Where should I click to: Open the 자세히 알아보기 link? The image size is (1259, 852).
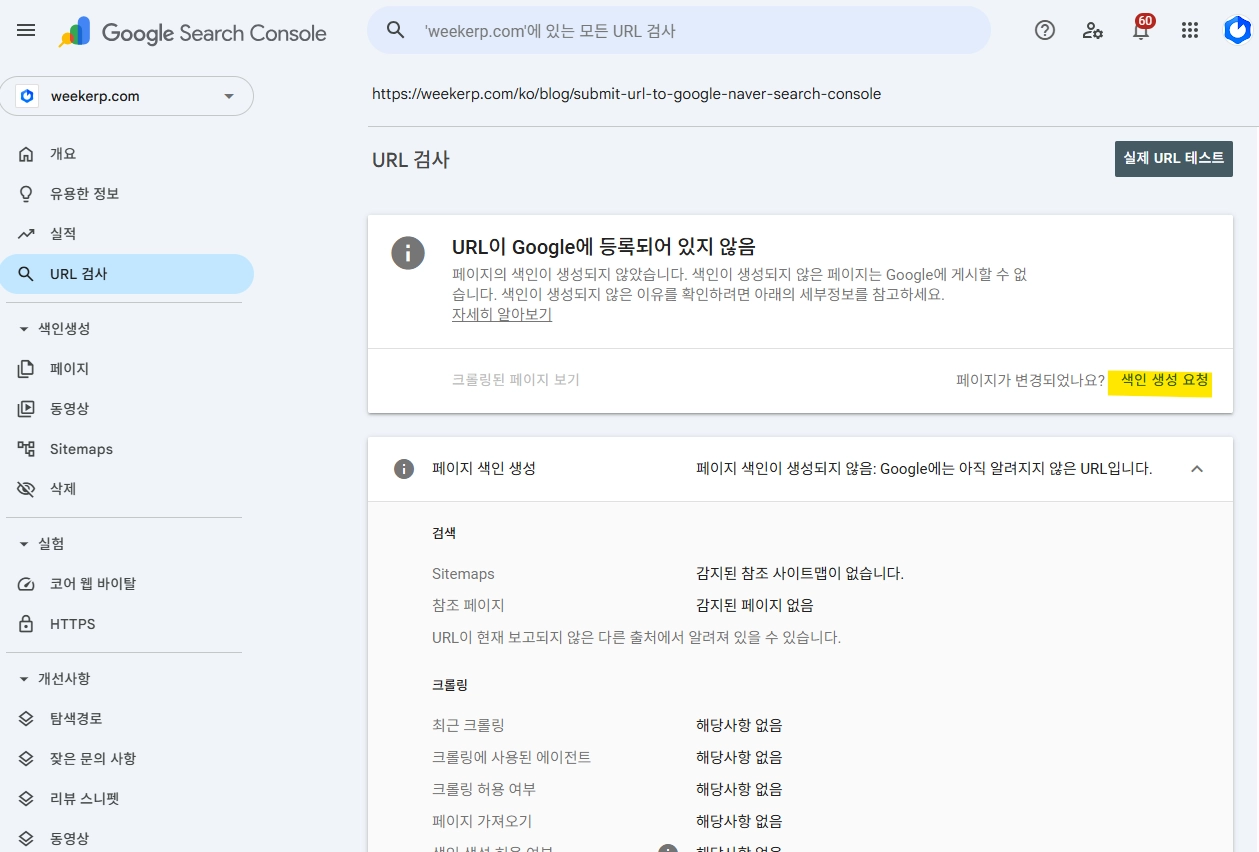click(x=502, y=314)
